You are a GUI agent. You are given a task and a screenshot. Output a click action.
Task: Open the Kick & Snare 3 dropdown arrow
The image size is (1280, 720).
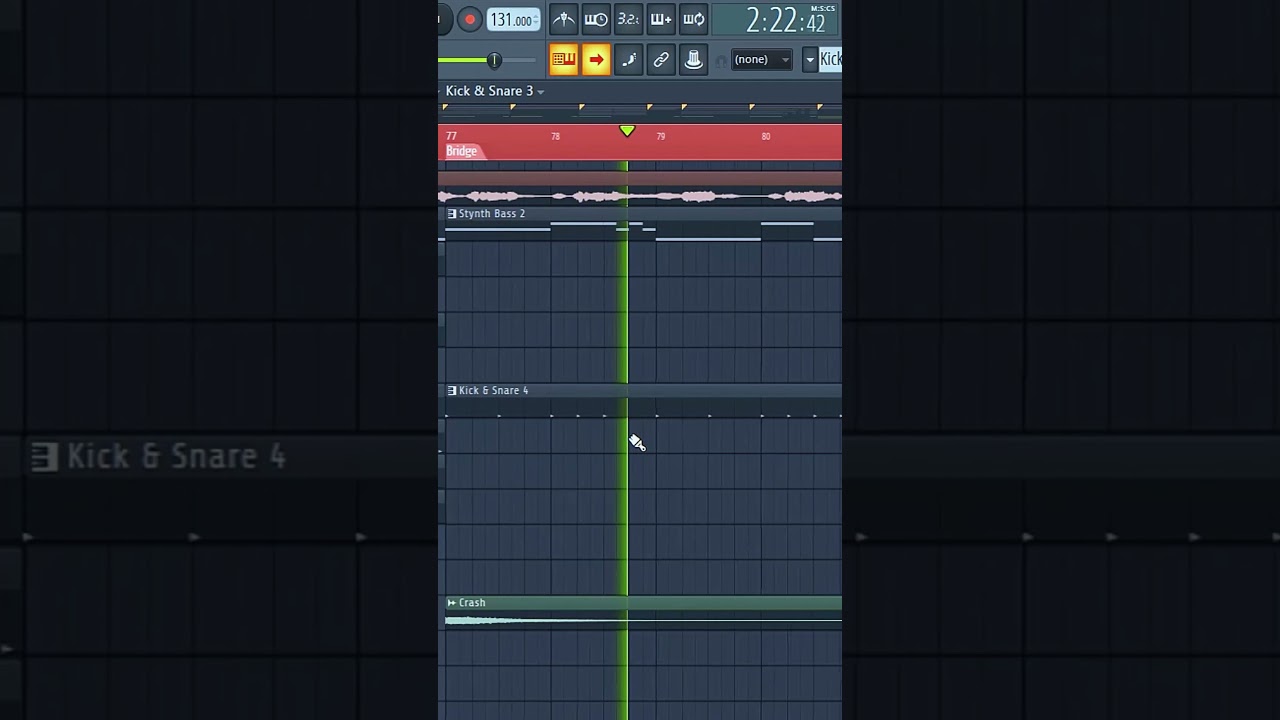[541, 92]
